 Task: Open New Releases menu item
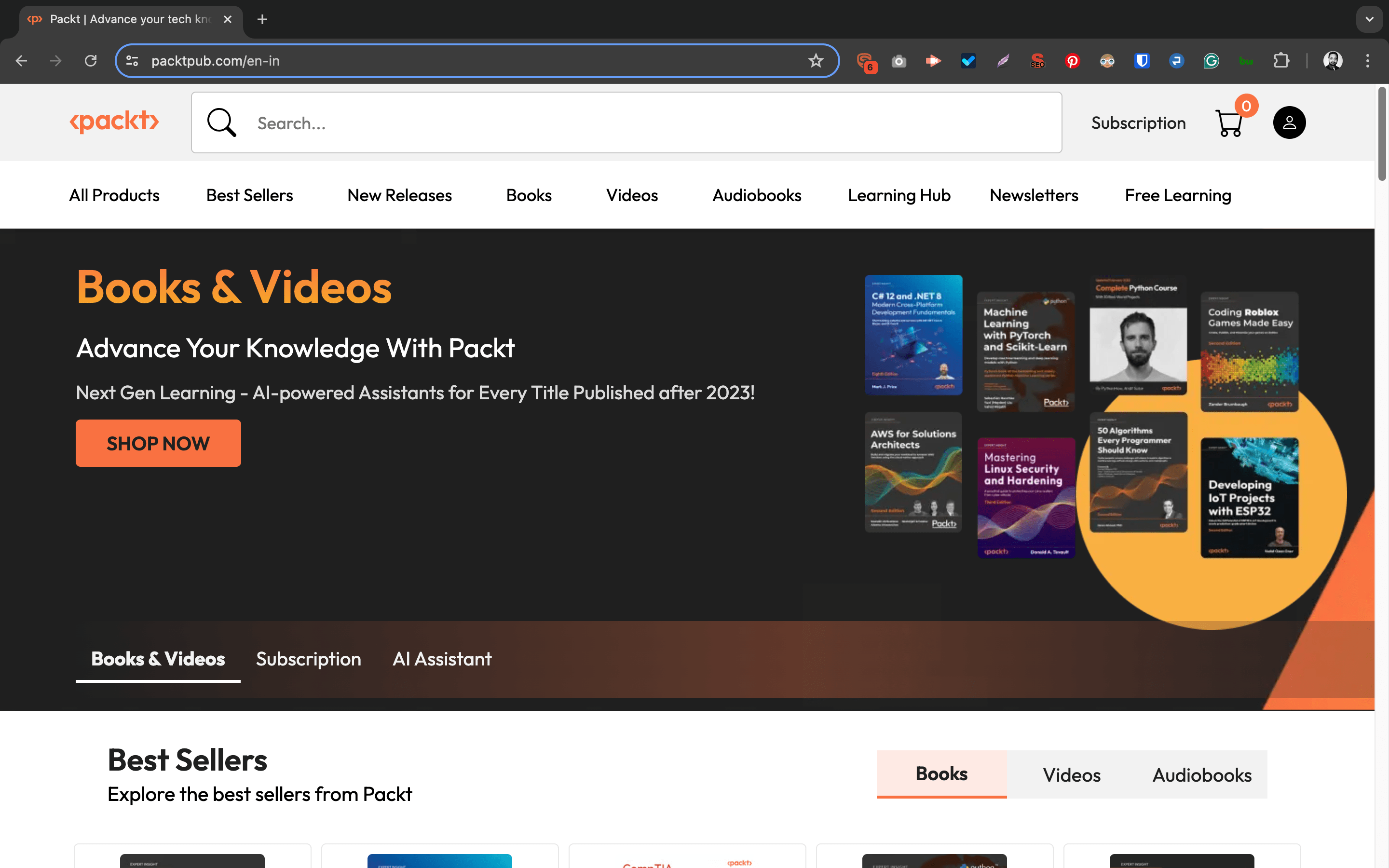coord(399,195)
